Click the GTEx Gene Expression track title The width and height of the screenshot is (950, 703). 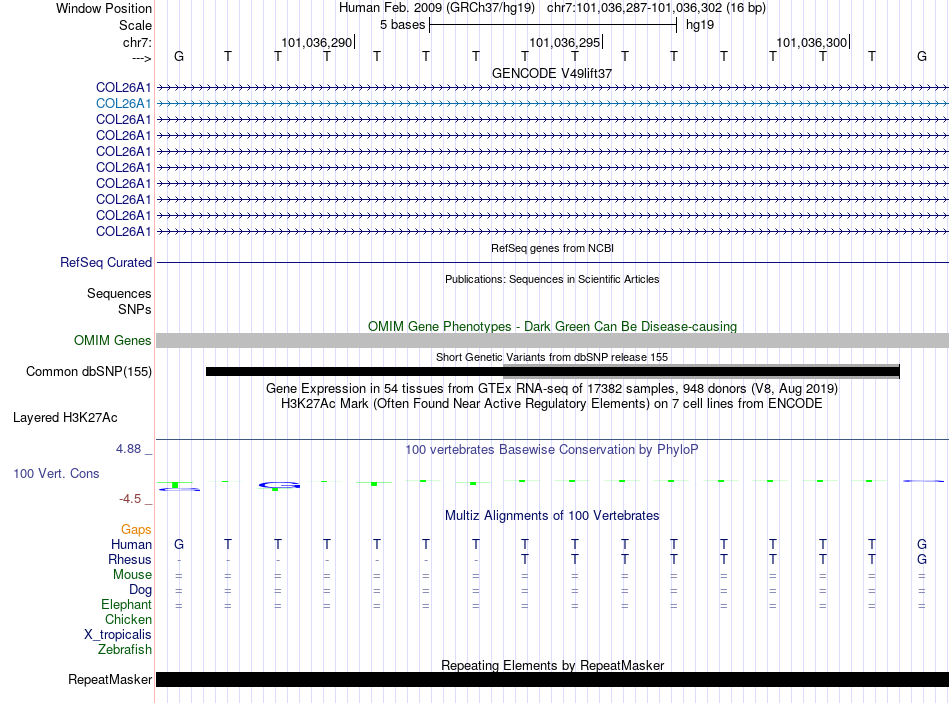point(552,388)
